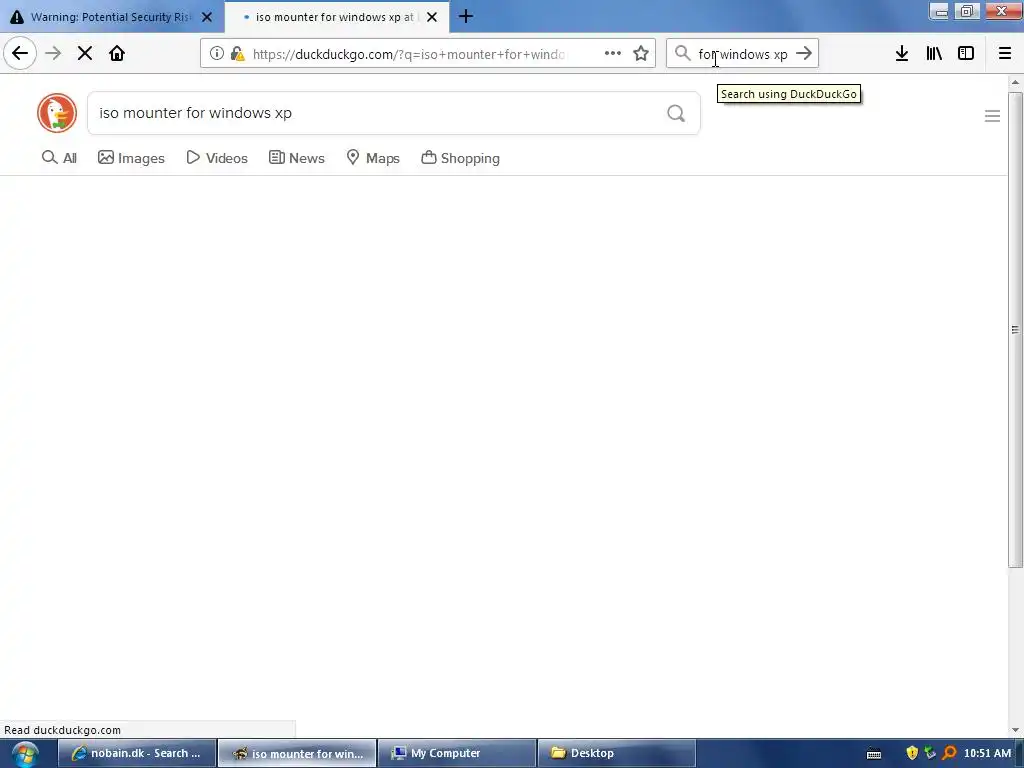Click the on-screen keyboard tray icon
Viewport: 1024px width, 768px height.
(874, 754)
